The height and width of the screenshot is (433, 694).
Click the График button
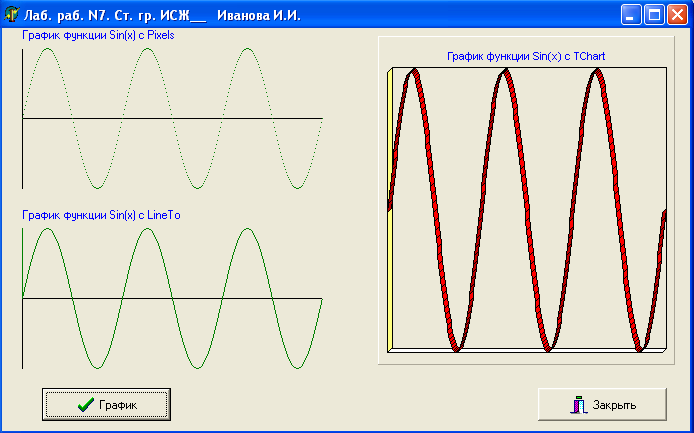pyautogui.click(x=106, y=405)
